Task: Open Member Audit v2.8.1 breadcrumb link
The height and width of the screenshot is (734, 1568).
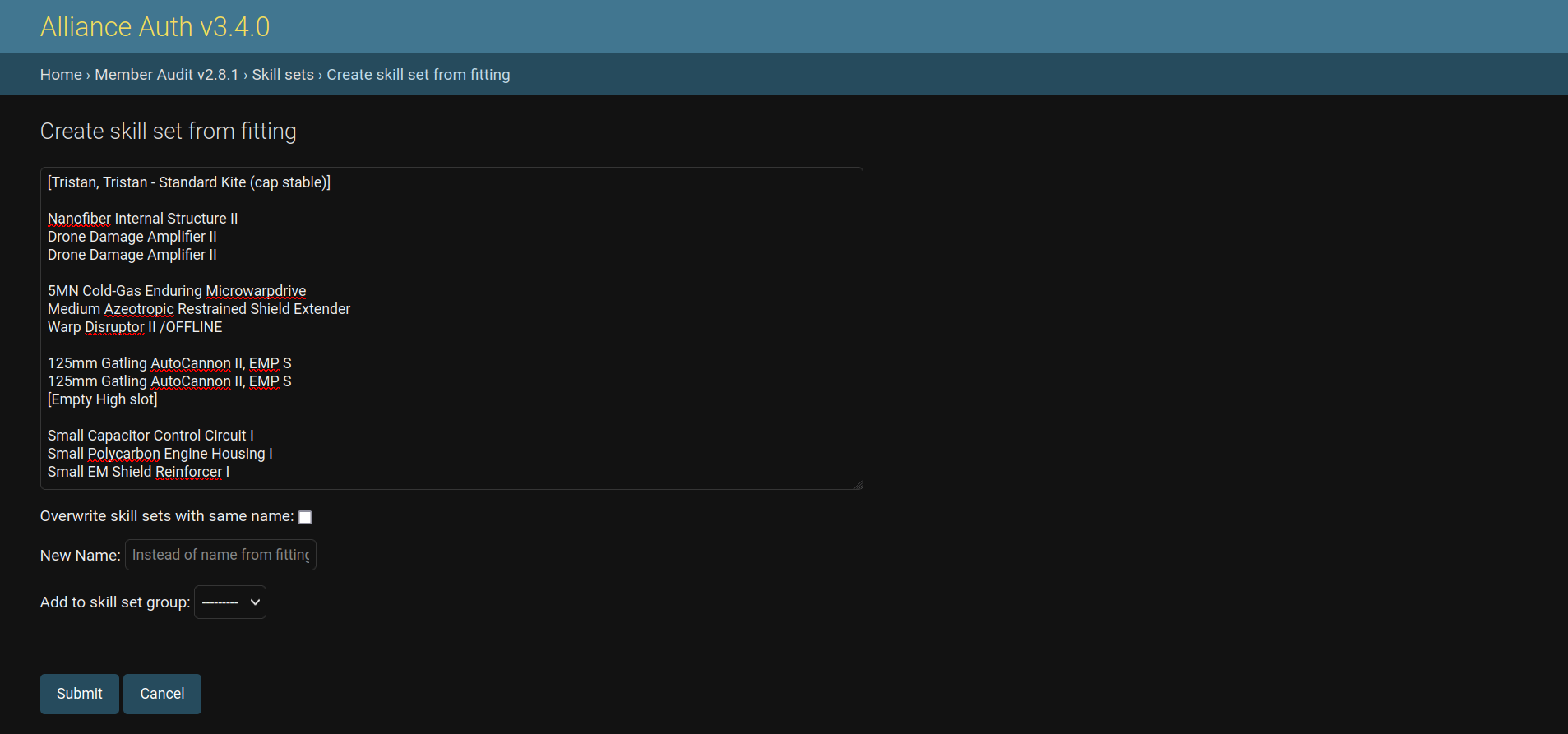Action: coord(167,75)
